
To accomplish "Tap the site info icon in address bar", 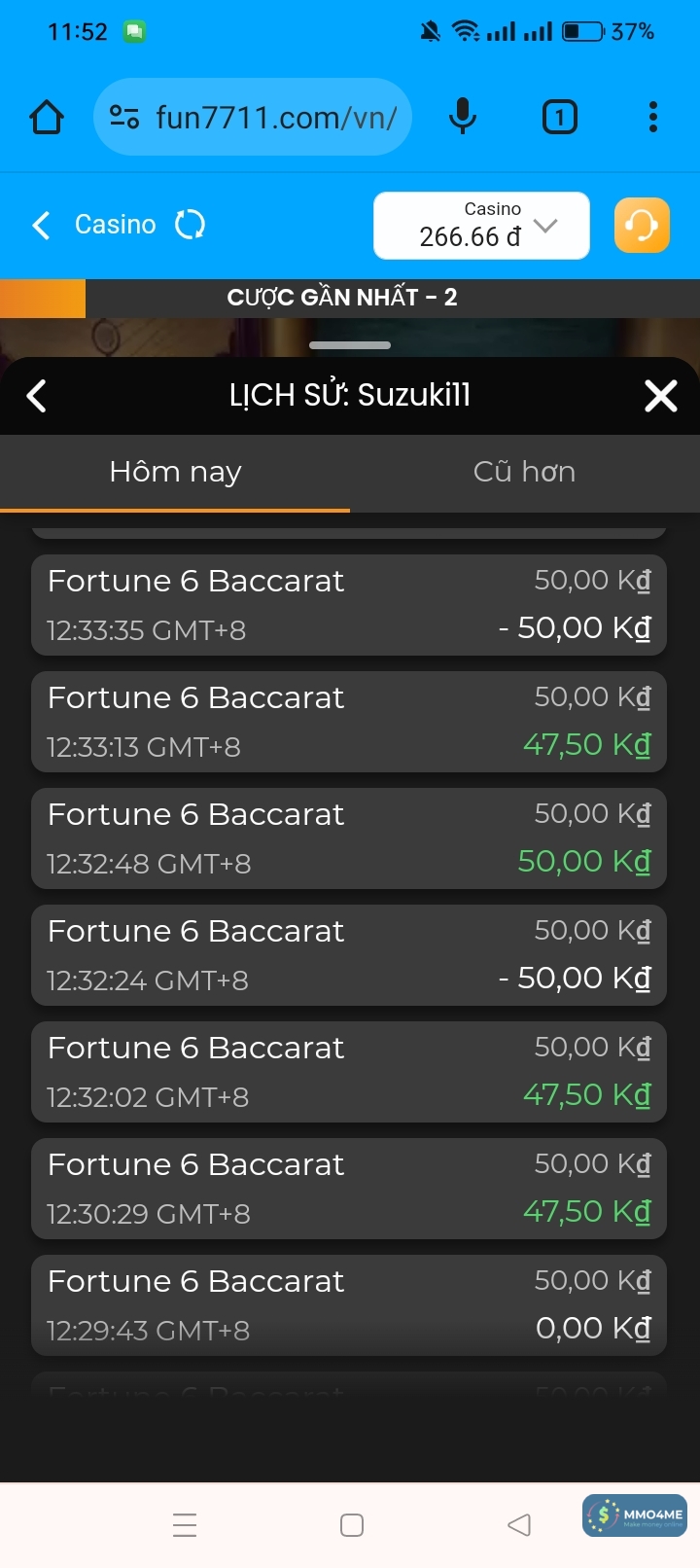I will click(x=124, y=118).
